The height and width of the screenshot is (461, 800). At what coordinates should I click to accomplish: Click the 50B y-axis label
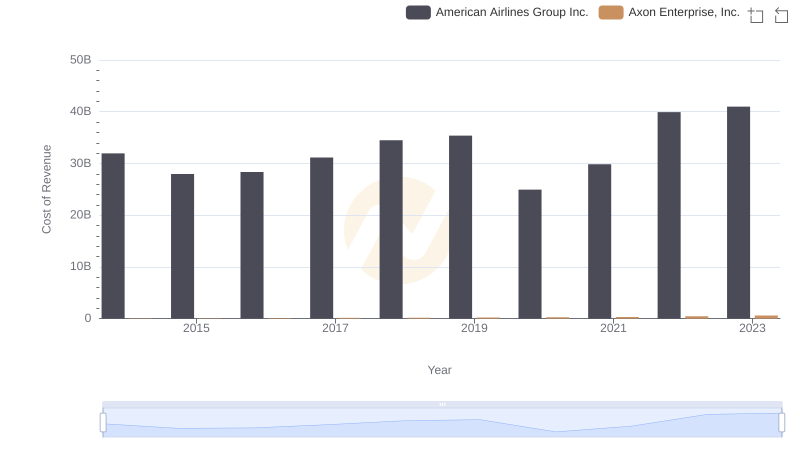(x=81, y=60)
